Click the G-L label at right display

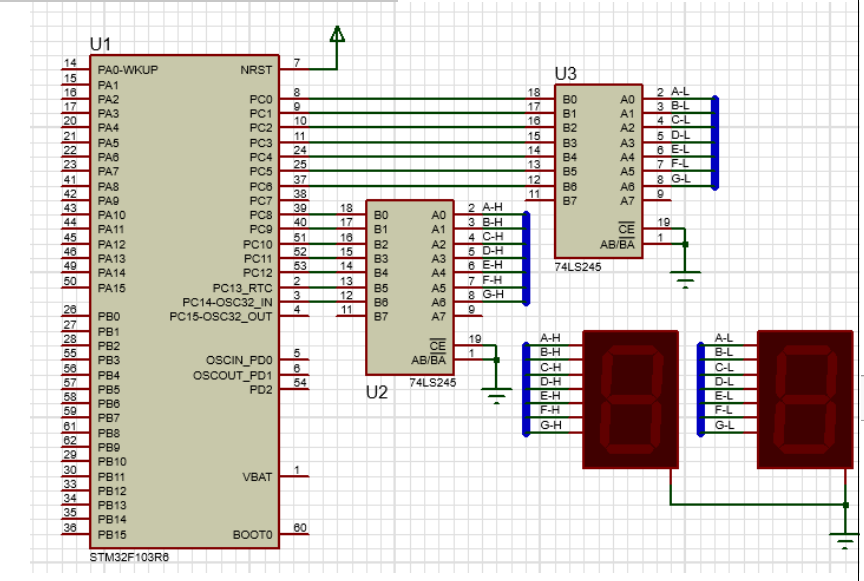pyautogui.click(x=724, y=425)
